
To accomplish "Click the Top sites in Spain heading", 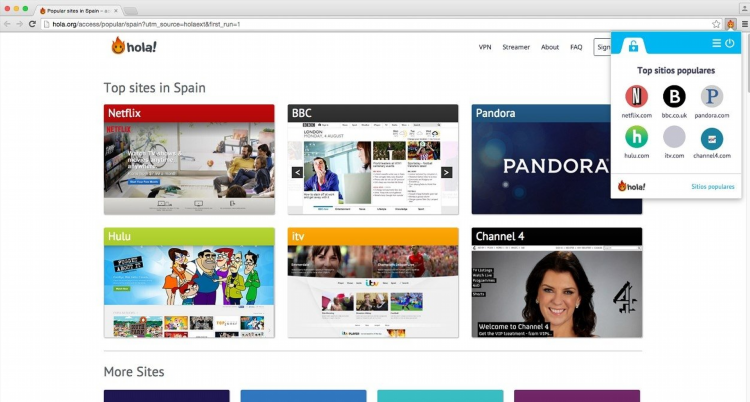I will coord(154,88).
